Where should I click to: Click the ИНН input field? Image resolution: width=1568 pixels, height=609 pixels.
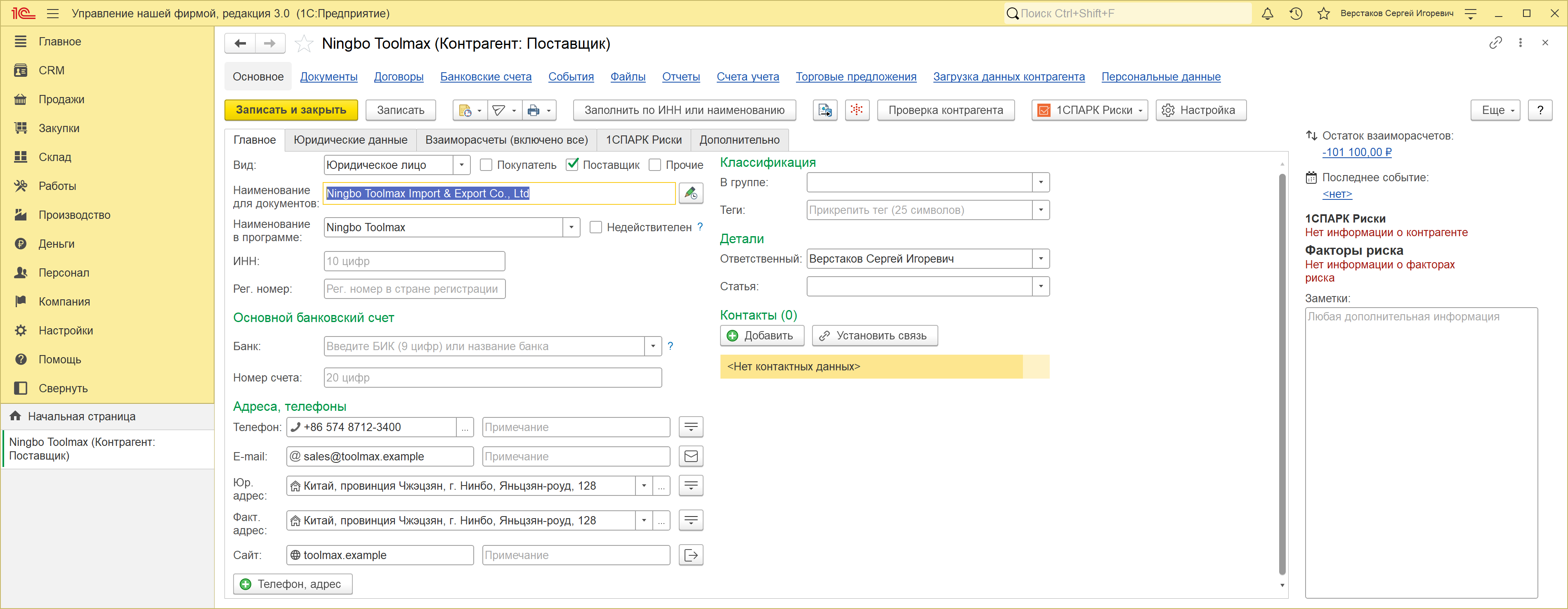pos(414,261)
